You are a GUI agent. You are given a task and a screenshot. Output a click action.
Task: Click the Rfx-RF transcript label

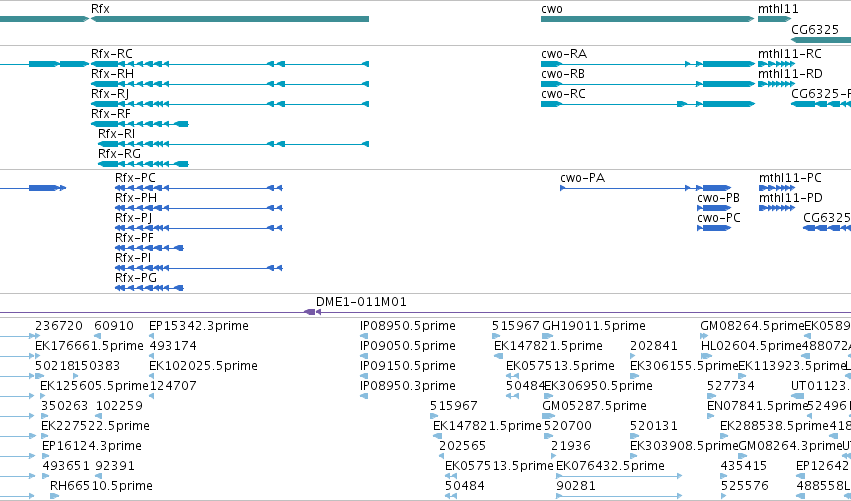pyautogui.click(x=111, y=113)
